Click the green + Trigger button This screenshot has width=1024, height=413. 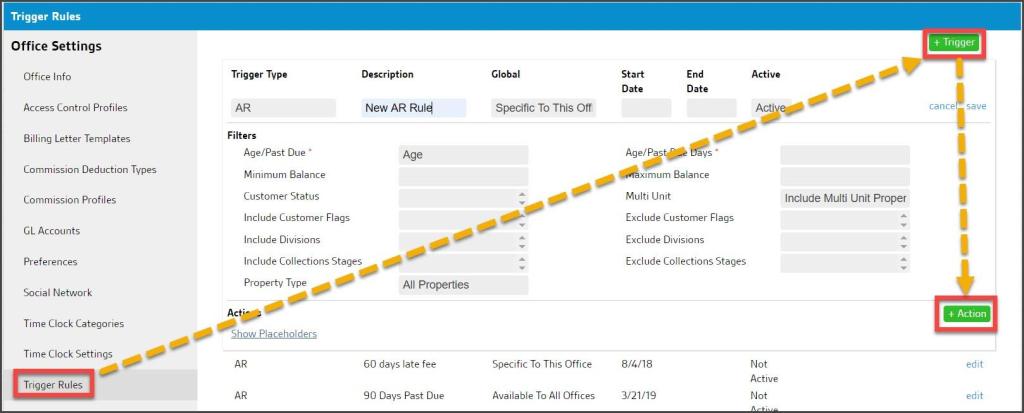tap(953, 43)
